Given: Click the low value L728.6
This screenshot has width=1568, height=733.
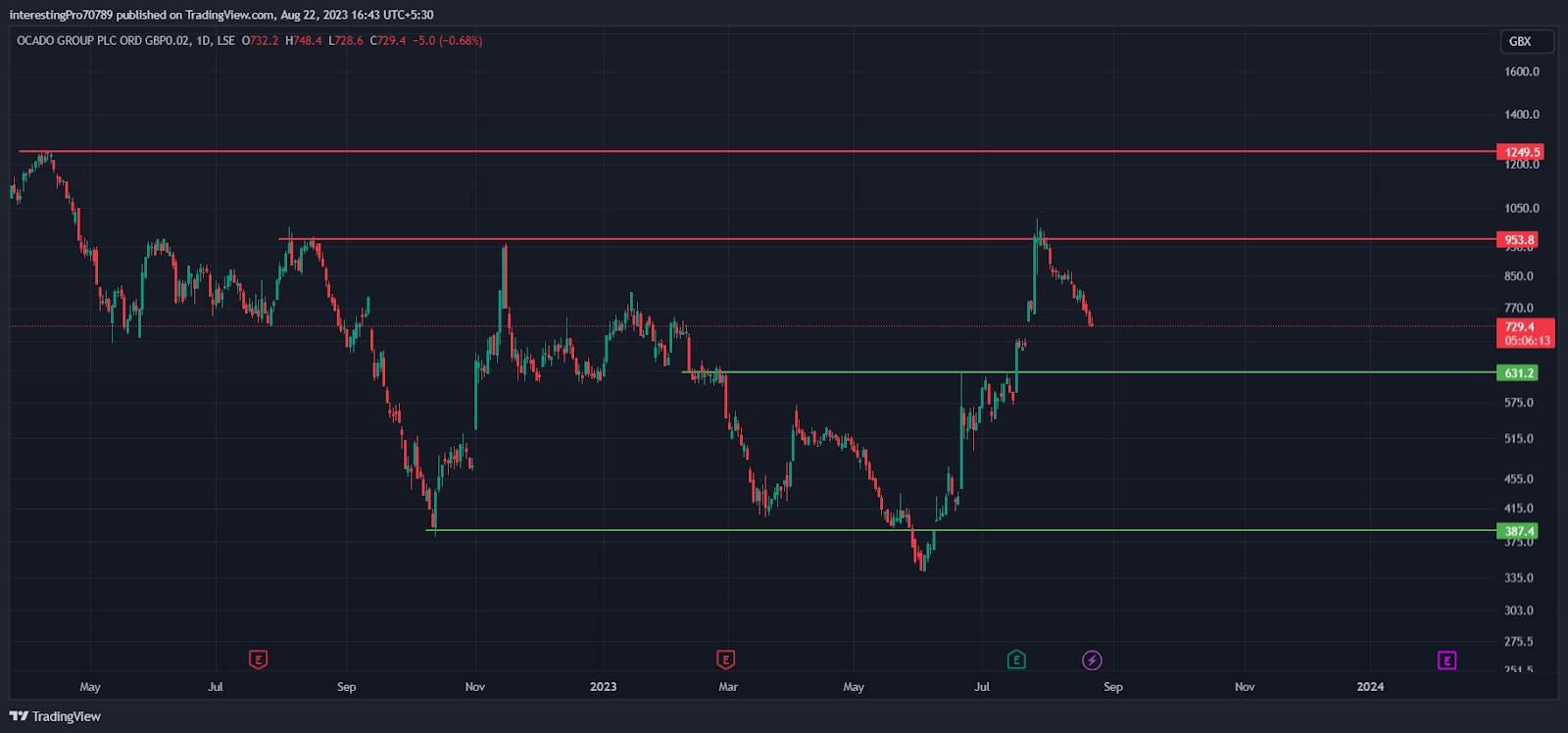Looking at the screenshot, I should (x=346, y=41).
